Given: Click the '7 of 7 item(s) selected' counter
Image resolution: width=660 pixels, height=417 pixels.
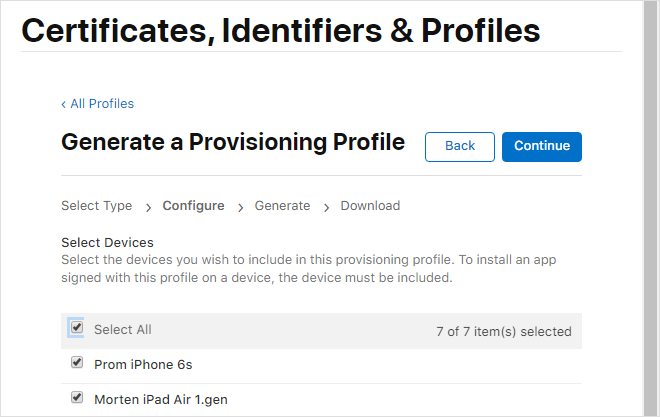Looking at the screenshot, I should pyautogui.click(x=504, y=331).
